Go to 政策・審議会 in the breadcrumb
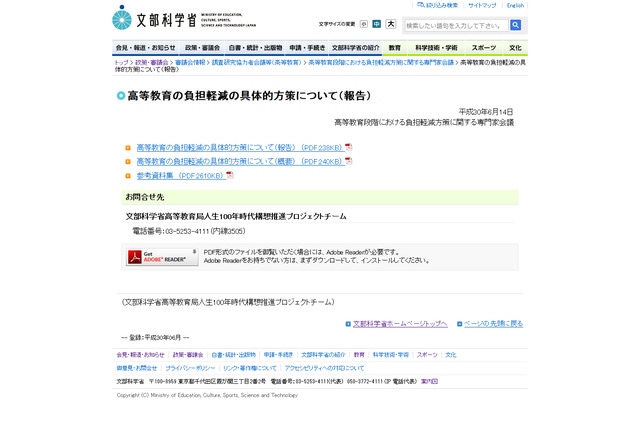Screen dimensions: 640x426 151,62
